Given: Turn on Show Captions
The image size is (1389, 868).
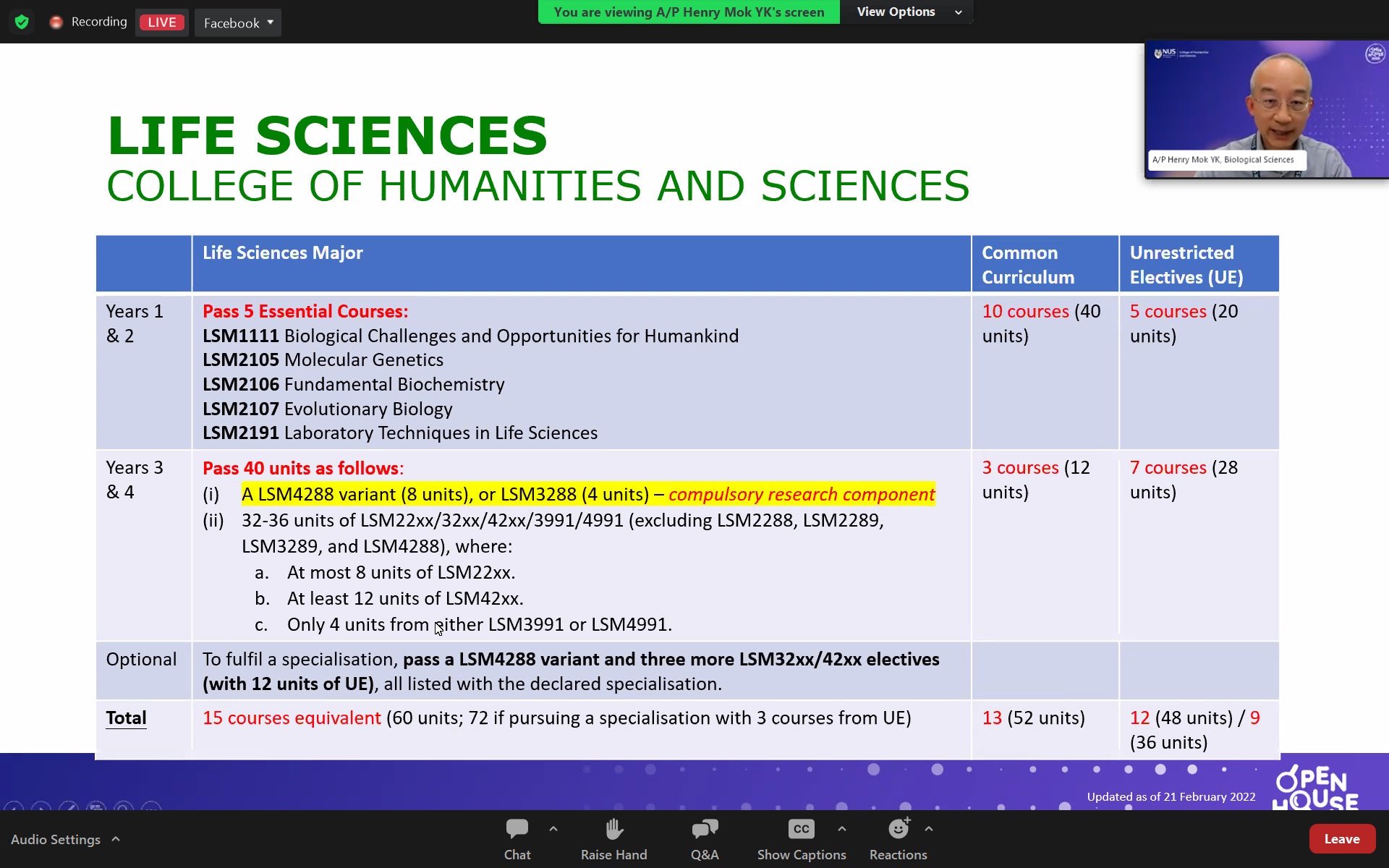Looking at the screenshot, I should (801, 838).
